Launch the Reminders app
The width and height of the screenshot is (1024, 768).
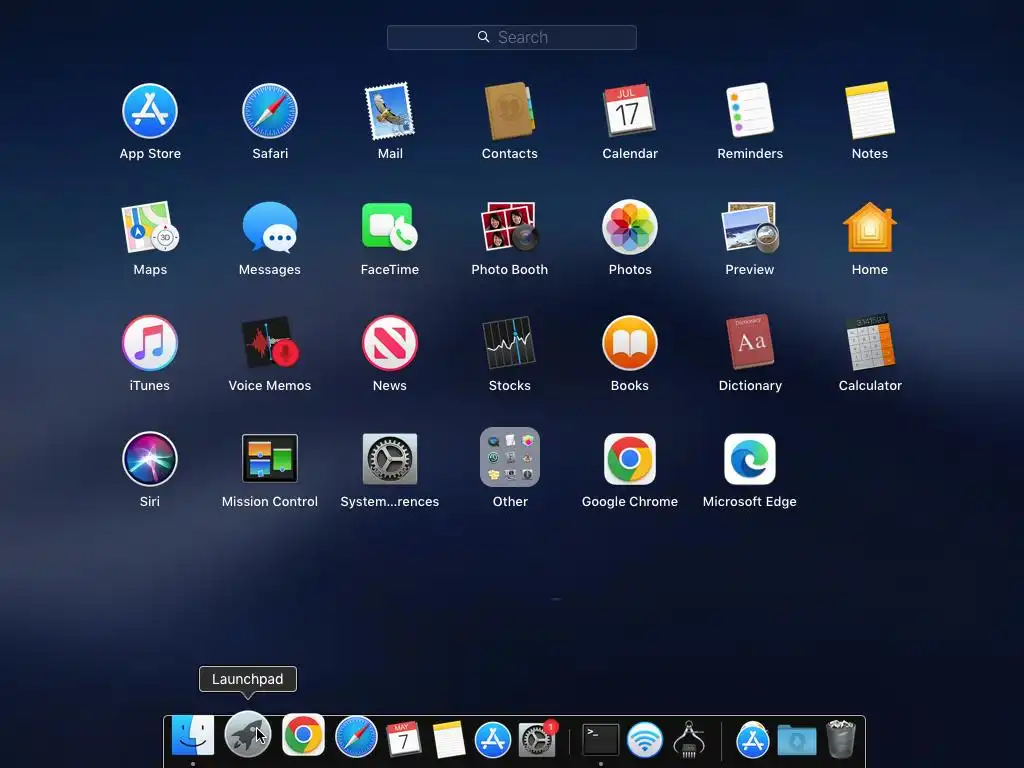[x=750, y=110]
